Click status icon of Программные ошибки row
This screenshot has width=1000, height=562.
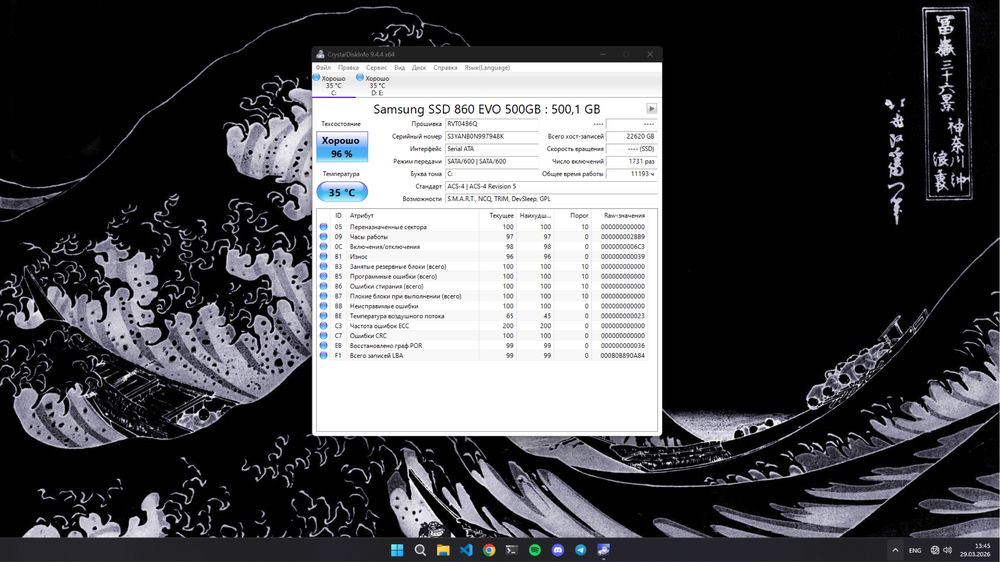point(323,276)
